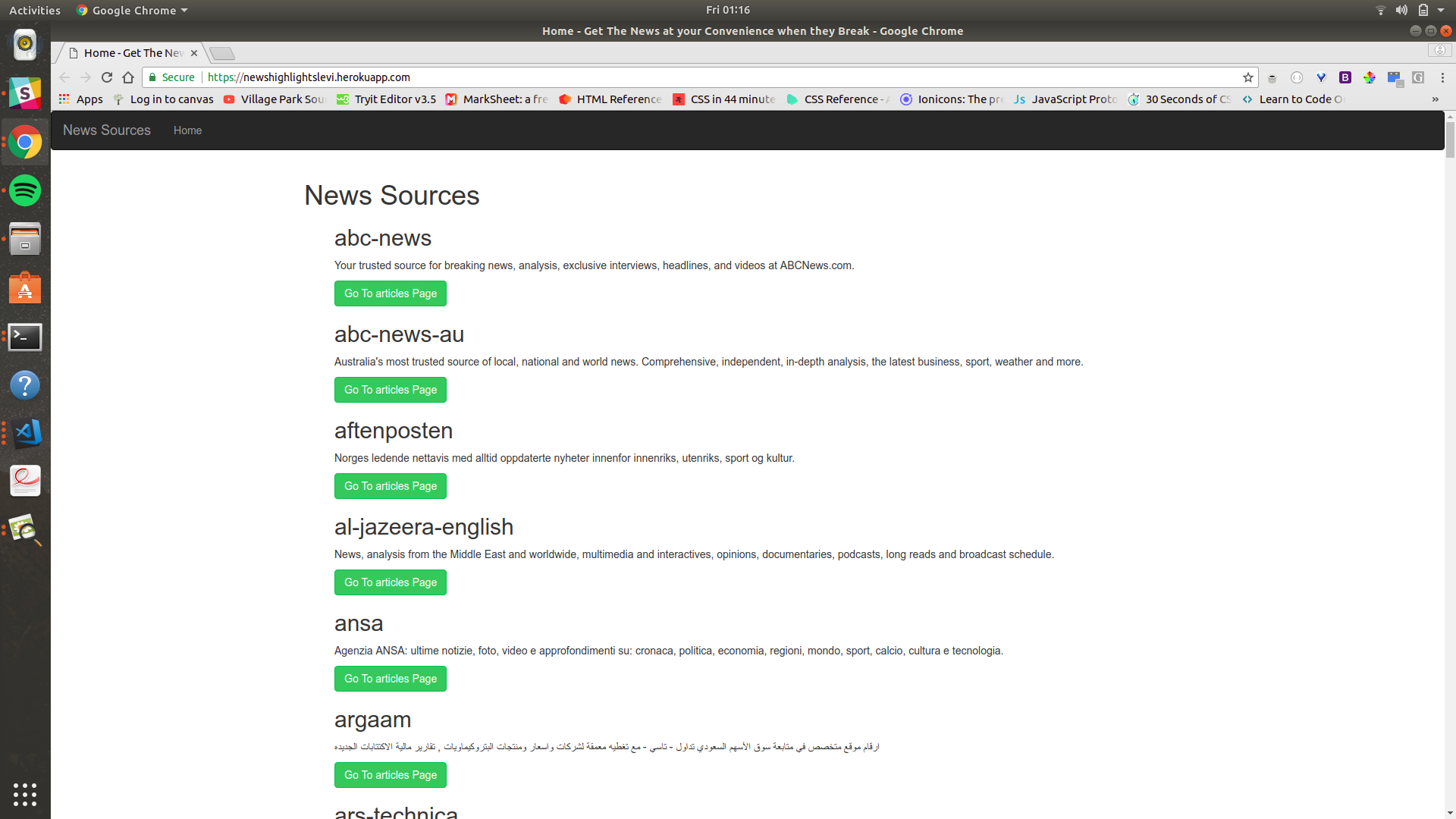Screen dimensions: 1456x819
Task: Open the Google Chrome app menu
Action: point(132,10)
